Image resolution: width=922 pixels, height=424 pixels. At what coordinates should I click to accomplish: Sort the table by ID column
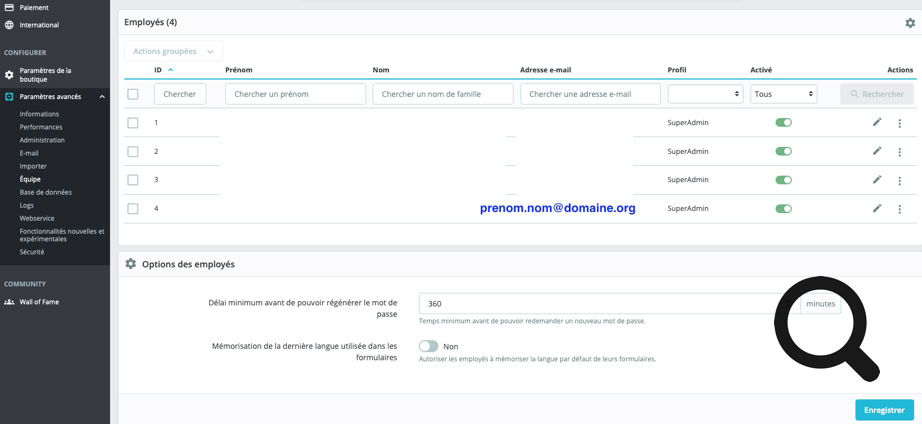click(x=159, y=70)
